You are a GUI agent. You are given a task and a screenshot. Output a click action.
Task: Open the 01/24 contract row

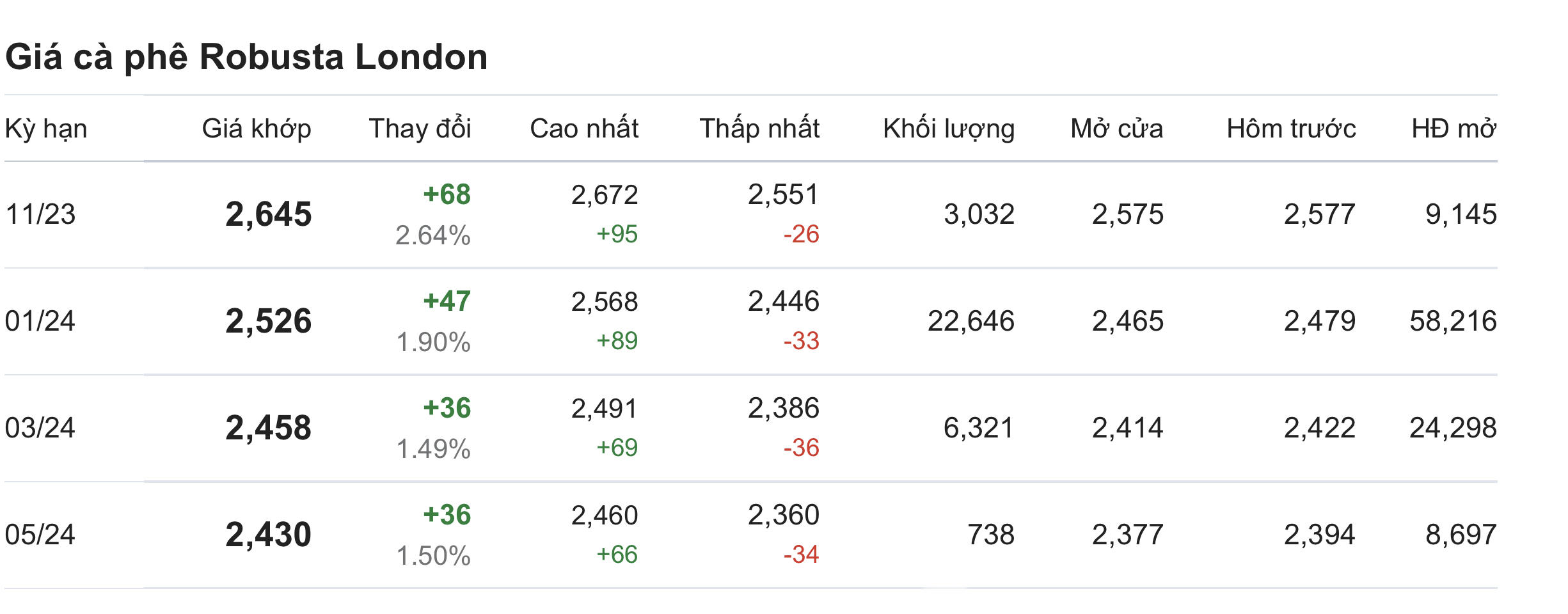(40, 321)
